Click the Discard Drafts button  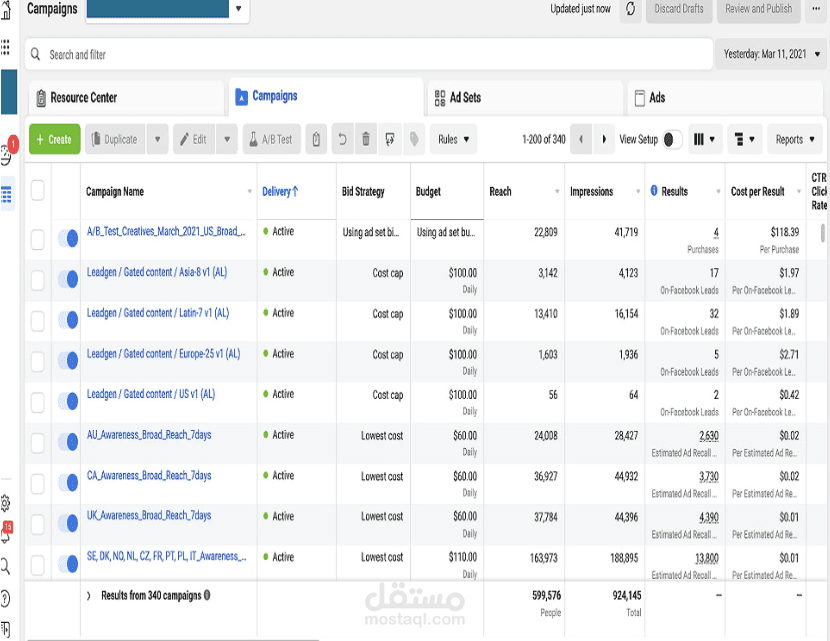[679, 9]
